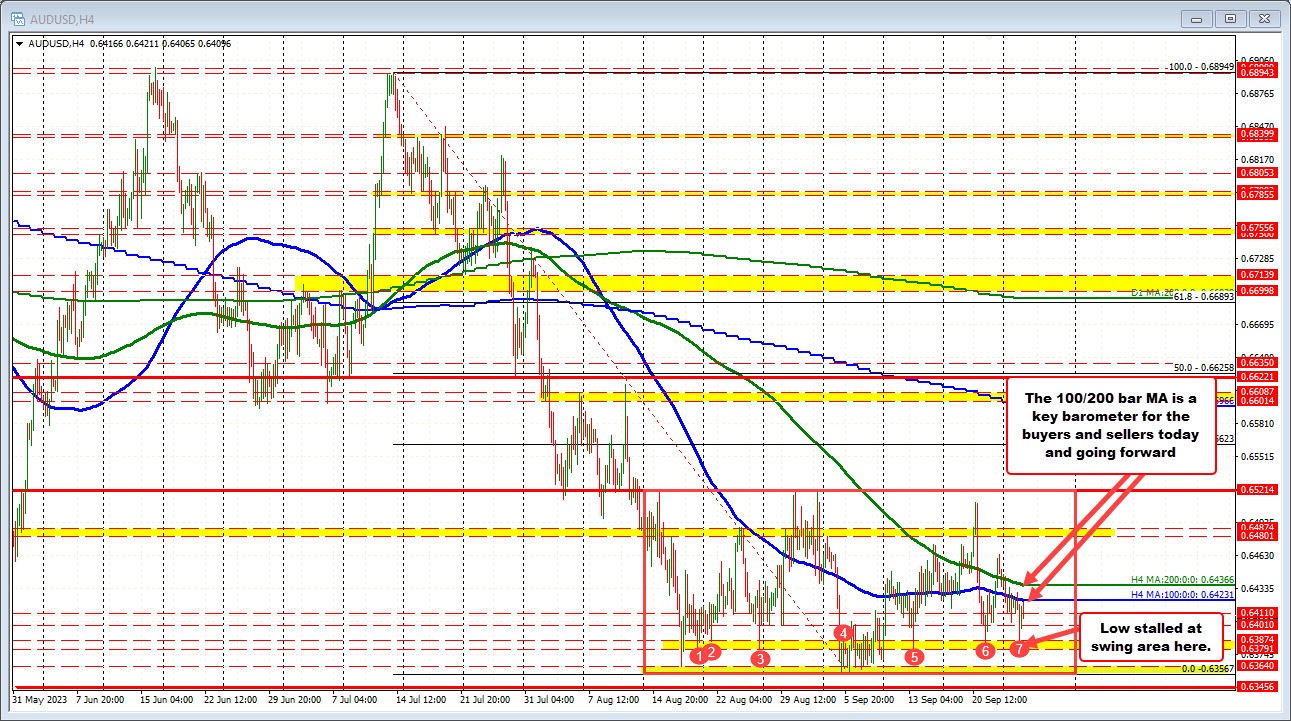Click circle marker 5 near the September swing low
The height and width of the screenshot is (721, 1291).
click(x=913, y=658)
